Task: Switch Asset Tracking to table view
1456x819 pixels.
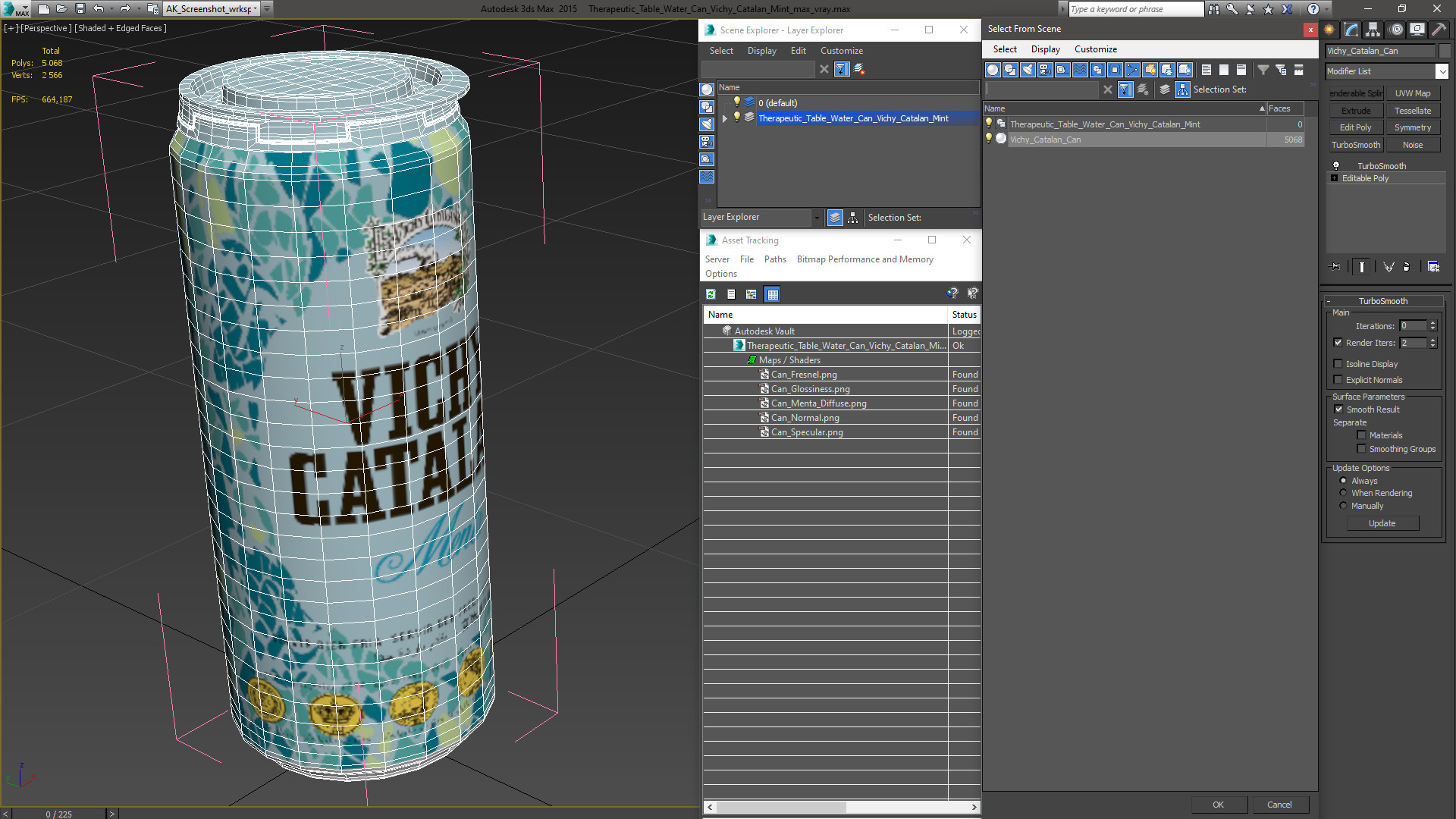Action: tap(772, 294)
